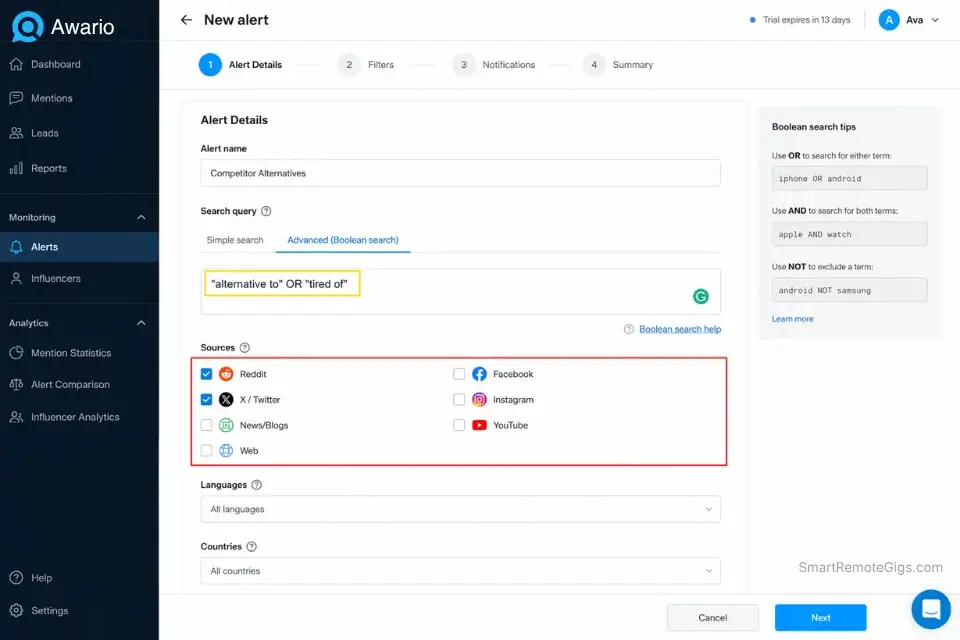This screenshot has height=640, width=960.
Task: Click the Grammarly icon in search query box
Action: click(x=701, y=296)
